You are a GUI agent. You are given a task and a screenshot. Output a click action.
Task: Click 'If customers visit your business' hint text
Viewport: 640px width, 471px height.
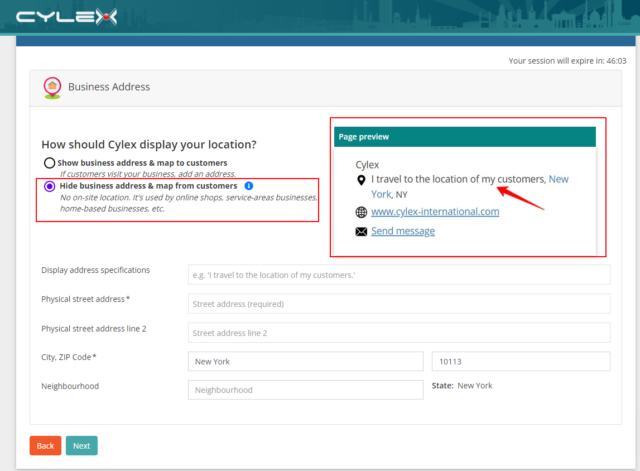[148, 174]
